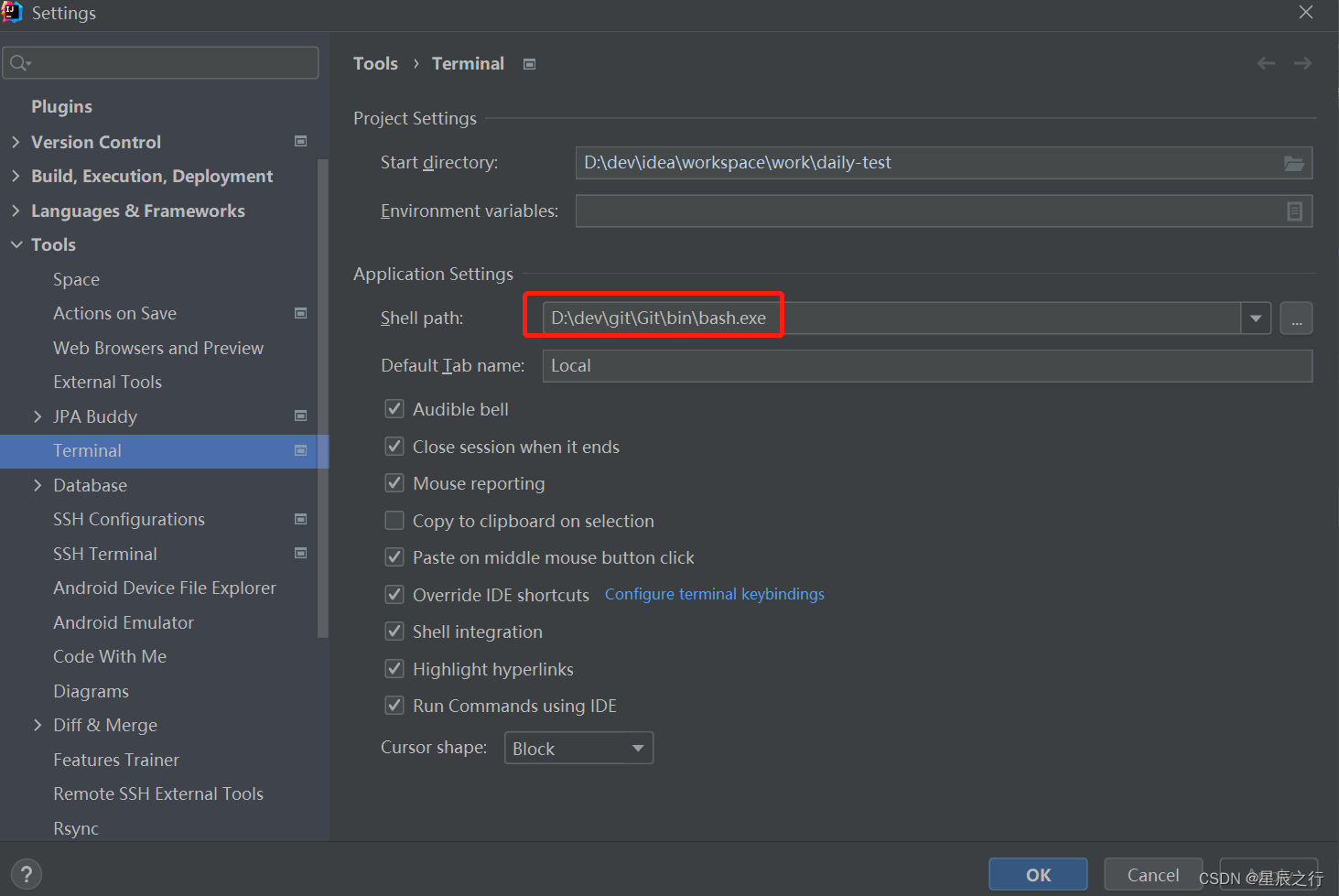The height and width of the screenshot is (896, 1339).
Task: Open Rsync settings
Action: tap(76, 828)
